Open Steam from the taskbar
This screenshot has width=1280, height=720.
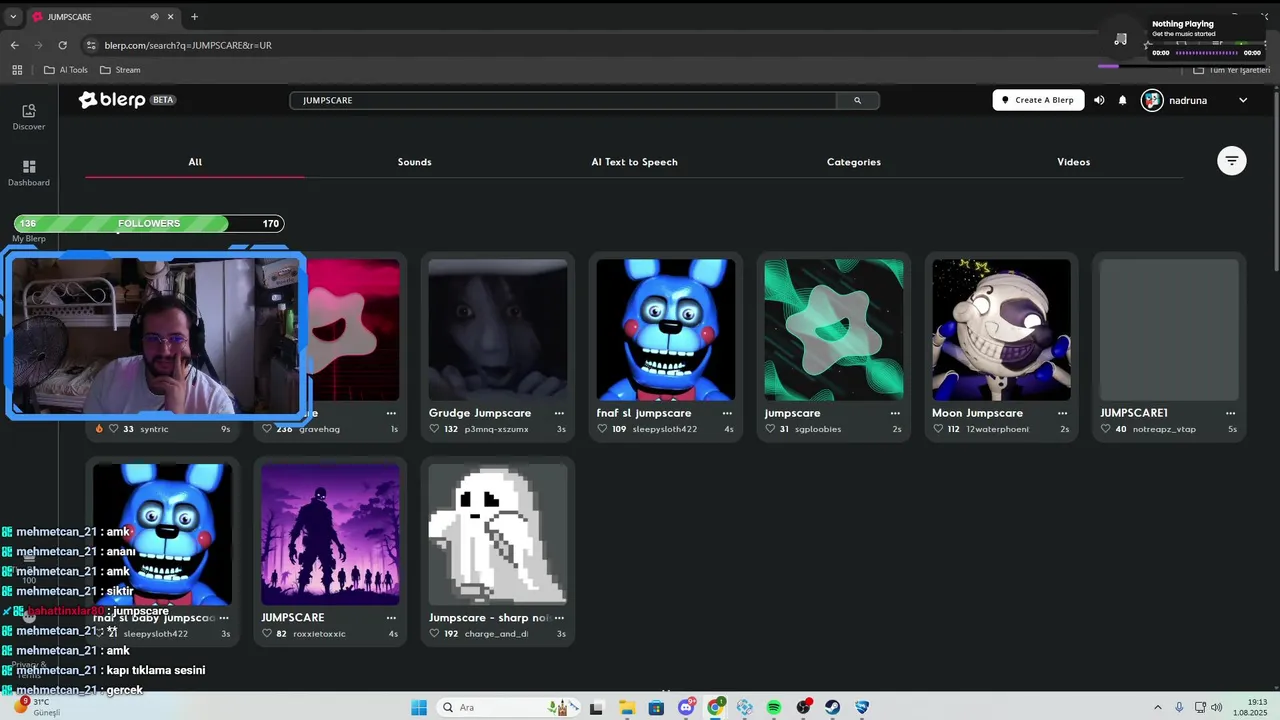point(832,707)
